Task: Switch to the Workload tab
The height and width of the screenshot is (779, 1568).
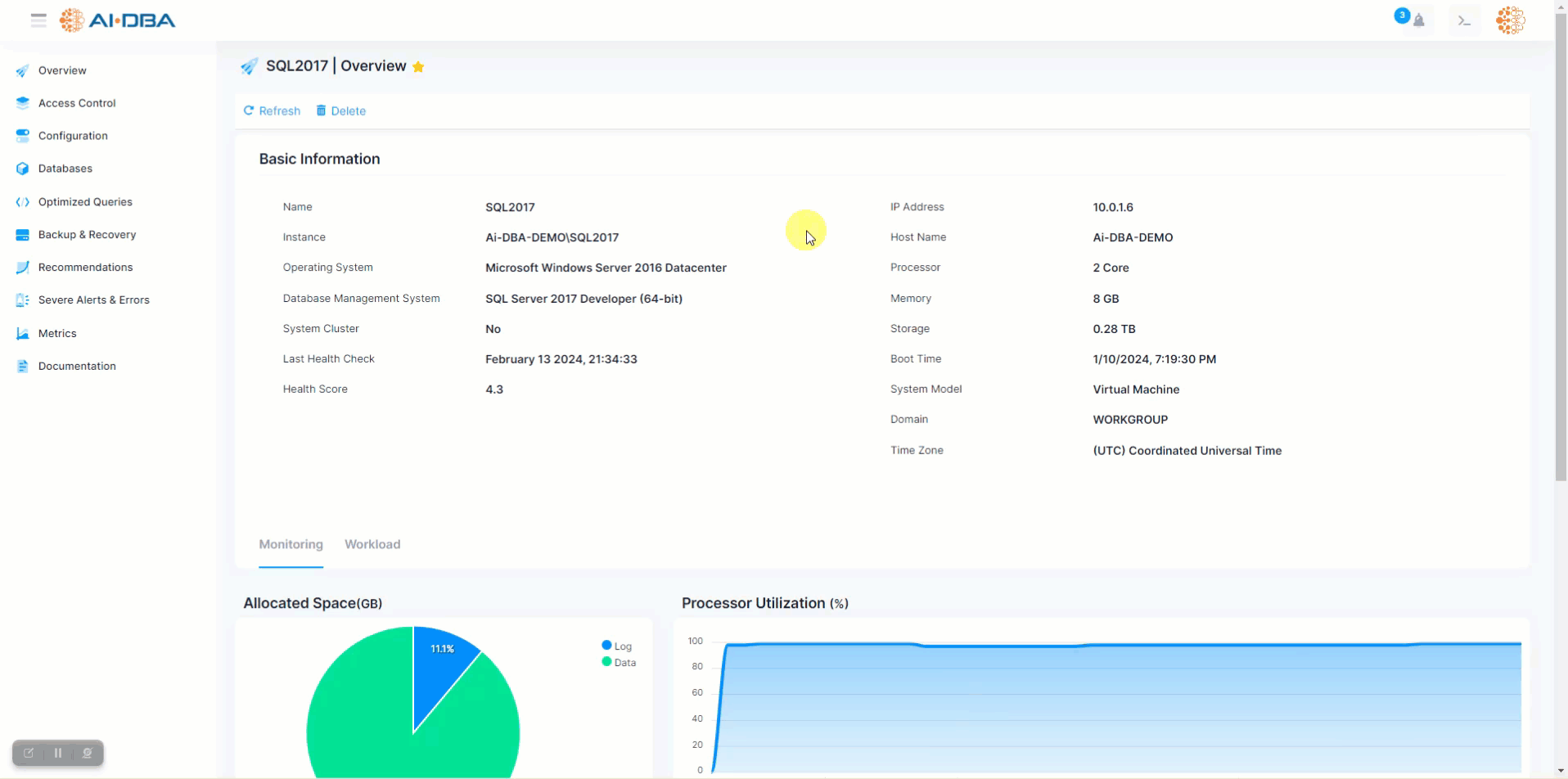Action: click(372, 544)
